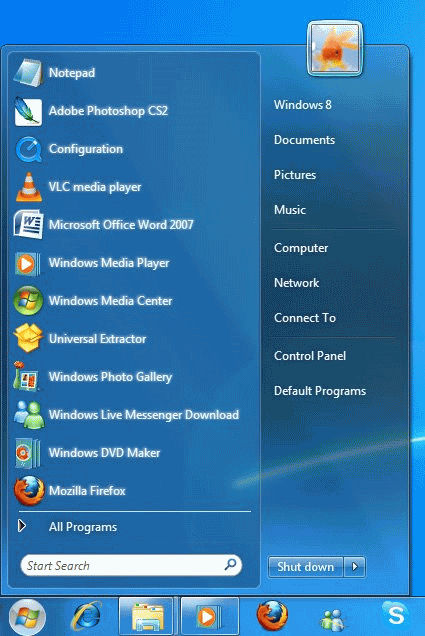Screen dimensions: 425x636
Task: Click Windows Photo Gallery text label
Action: coord(110,377)
